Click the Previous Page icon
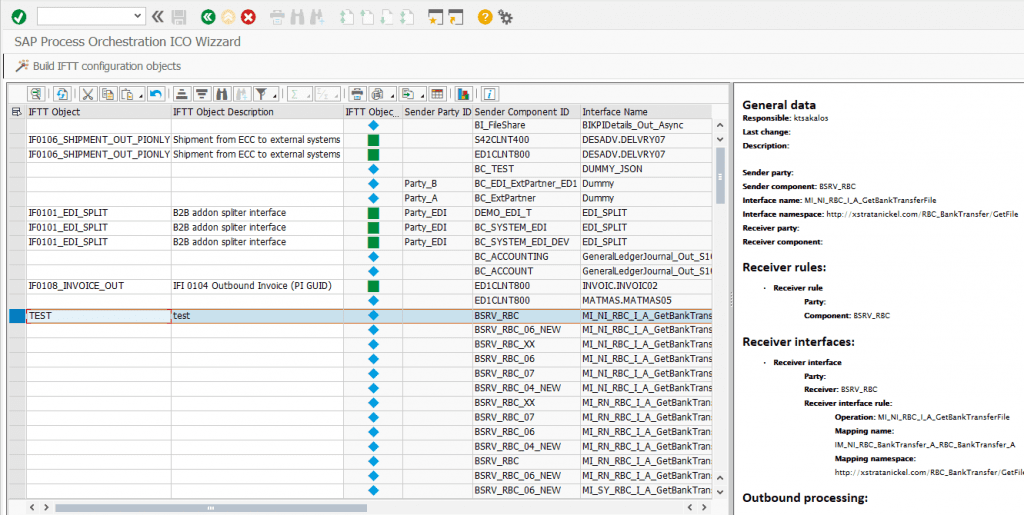Viewport: 1024px width, 515px height. tap(368, 17)
